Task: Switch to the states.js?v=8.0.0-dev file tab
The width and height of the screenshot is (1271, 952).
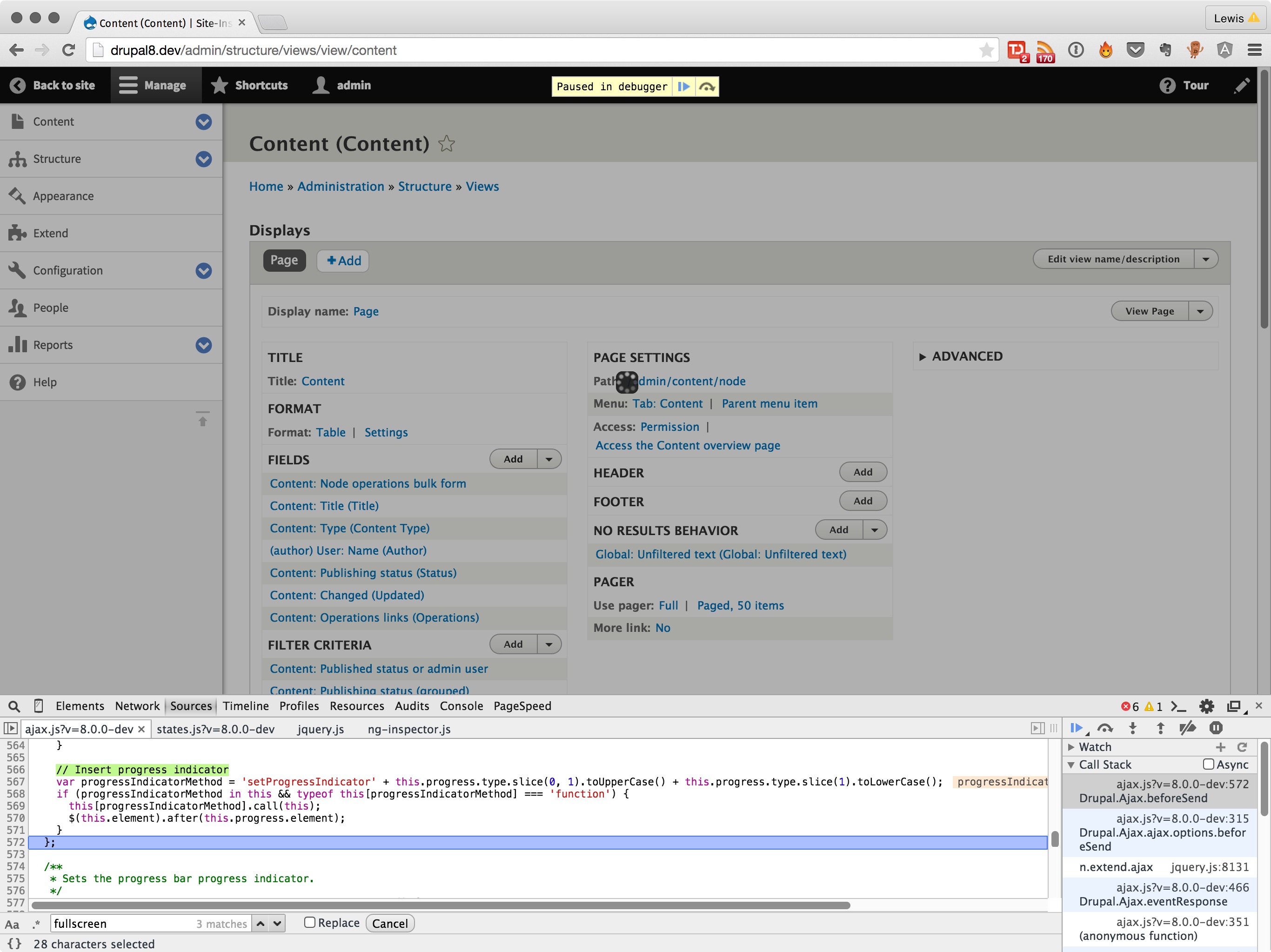Action: (215, 729)
